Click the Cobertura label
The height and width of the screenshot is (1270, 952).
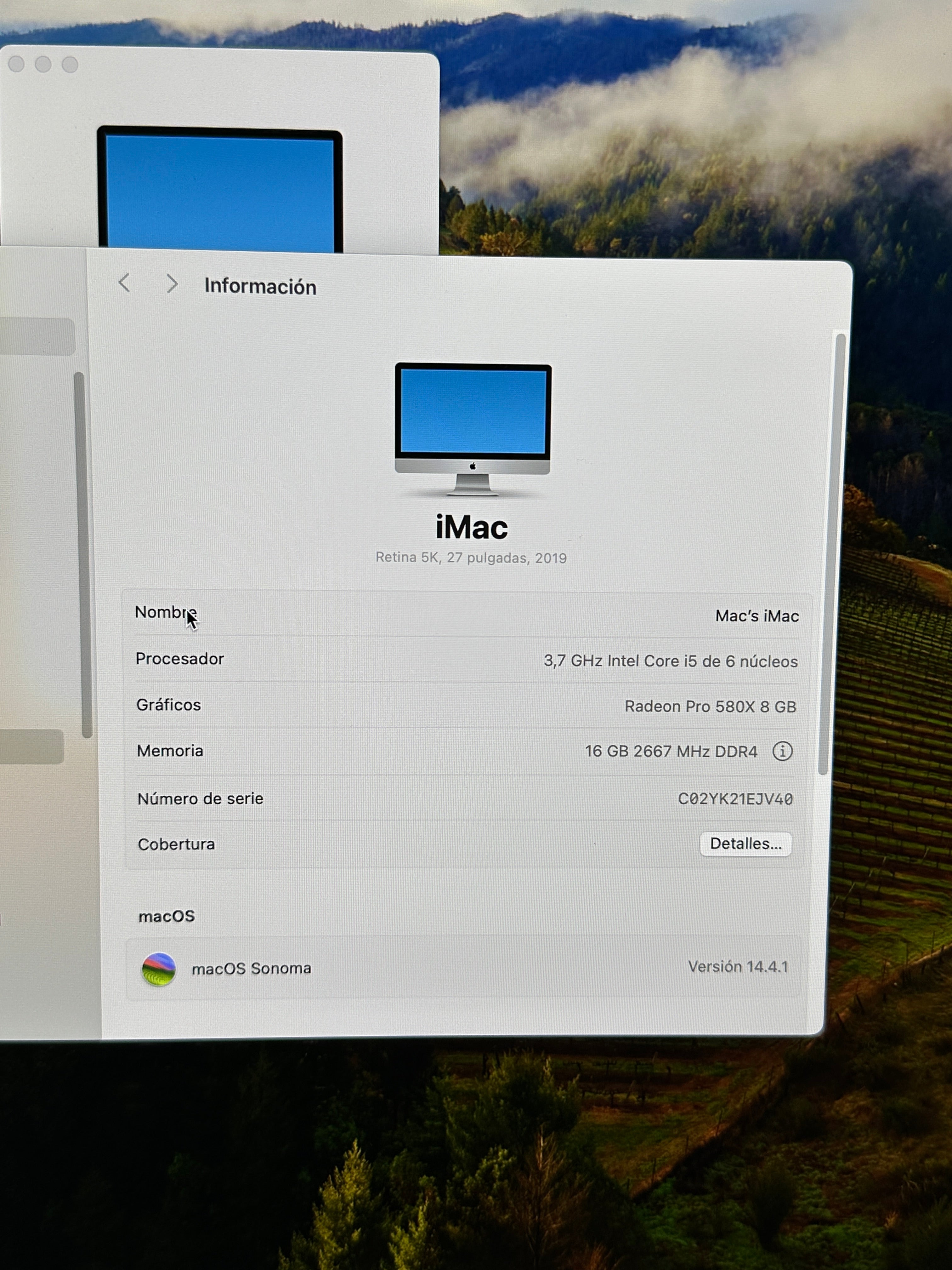point(176,844)
